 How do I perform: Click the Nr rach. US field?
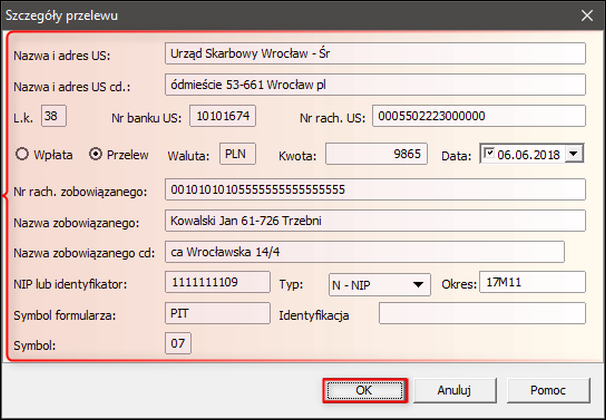pos(479,116)
